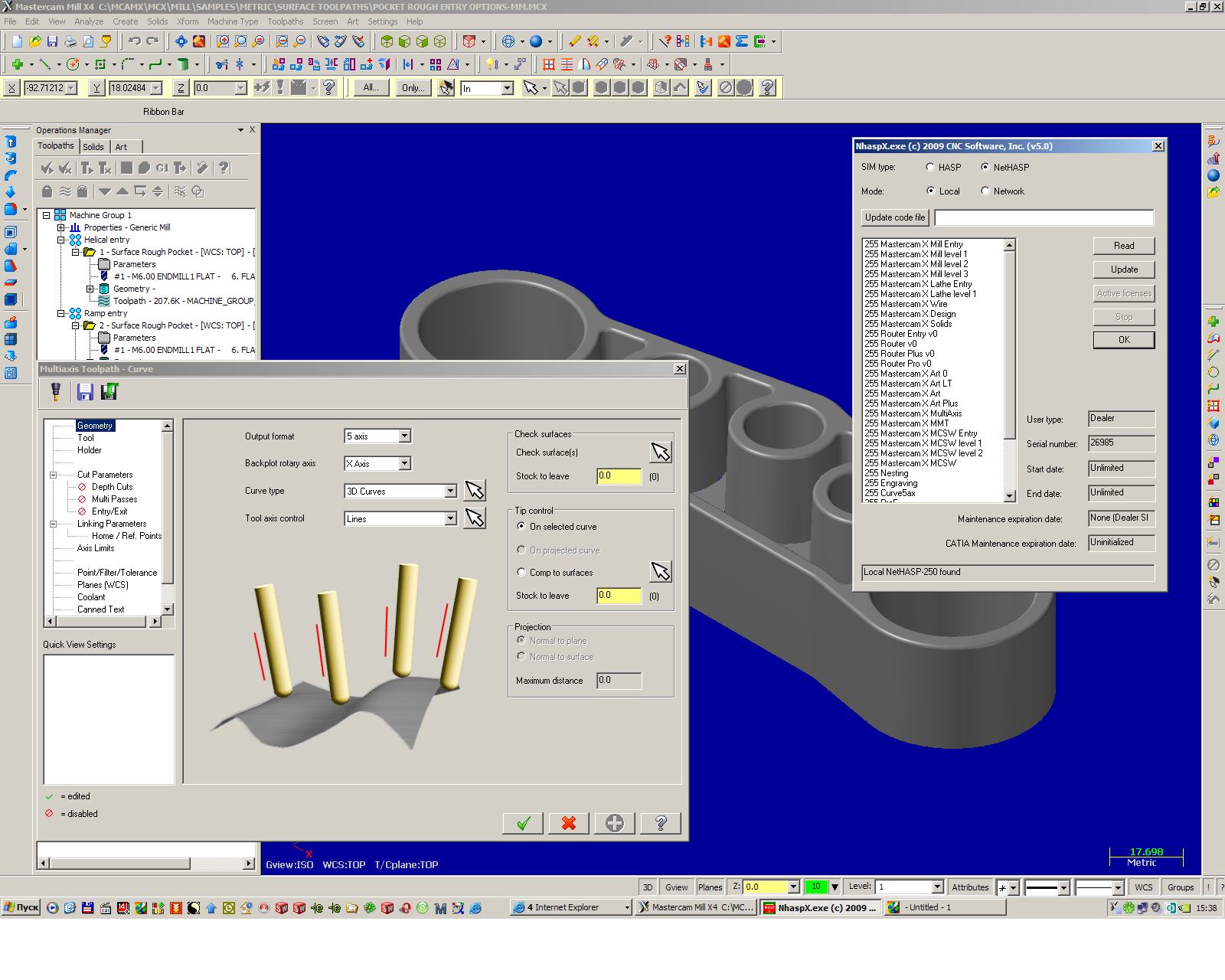Click the tool manager icon in Multiaxis dialog
The image size is (1225, 980).
coord(56,391)
